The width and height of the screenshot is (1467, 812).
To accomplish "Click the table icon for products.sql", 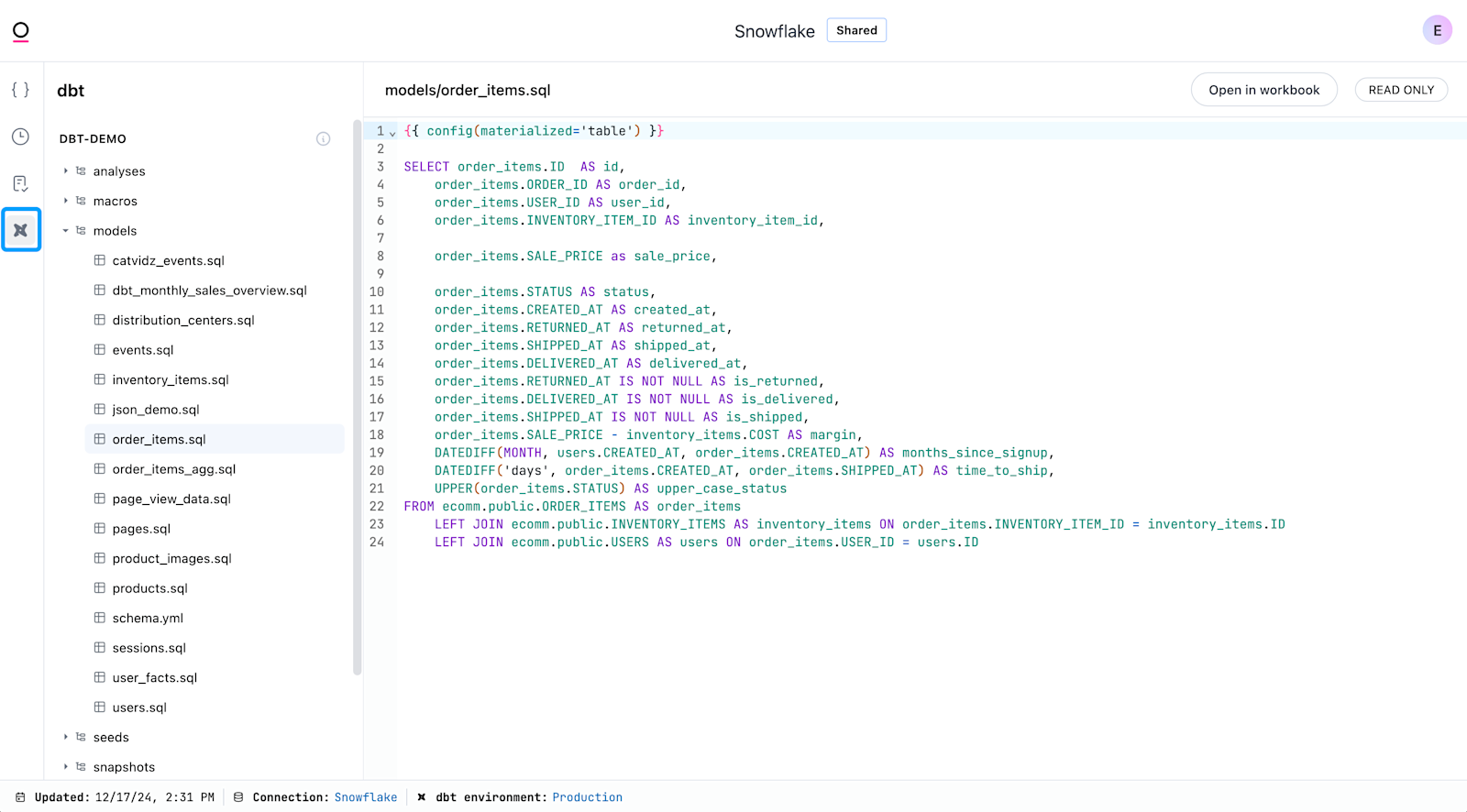I will point(99,588).
